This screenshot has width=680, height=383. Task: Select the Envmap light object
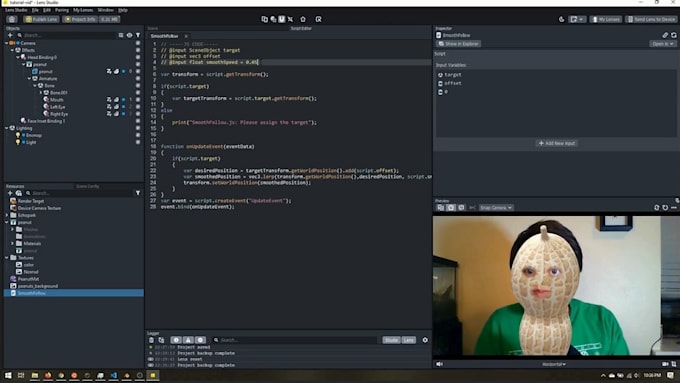34,135
